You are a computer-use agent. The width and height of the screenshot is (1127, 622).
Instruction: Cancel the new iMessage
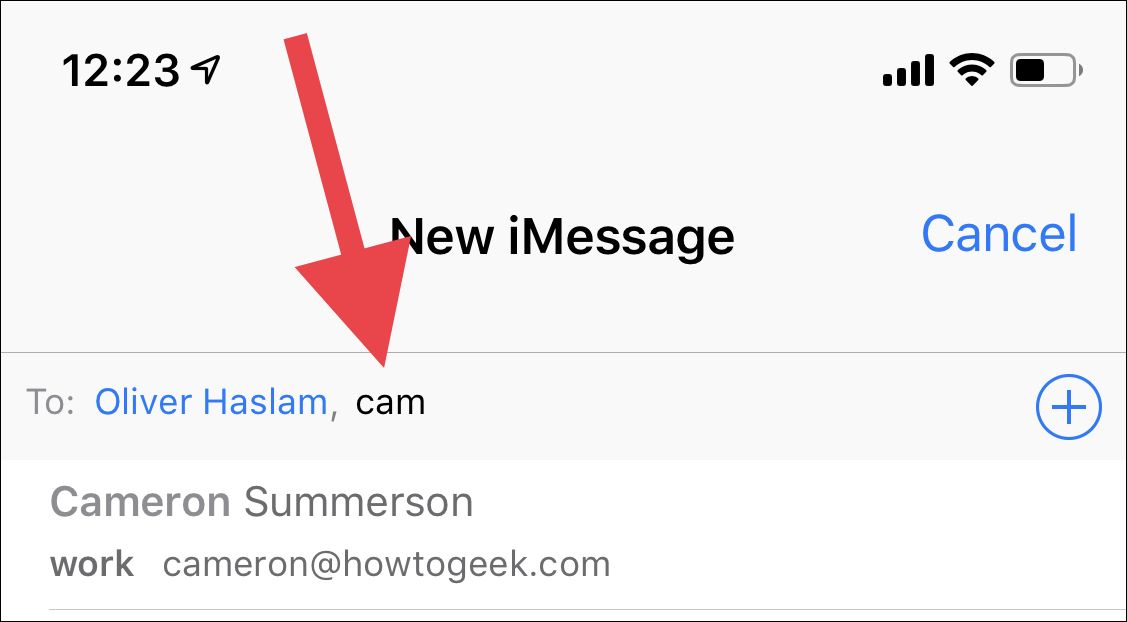(x=999, y=233)
